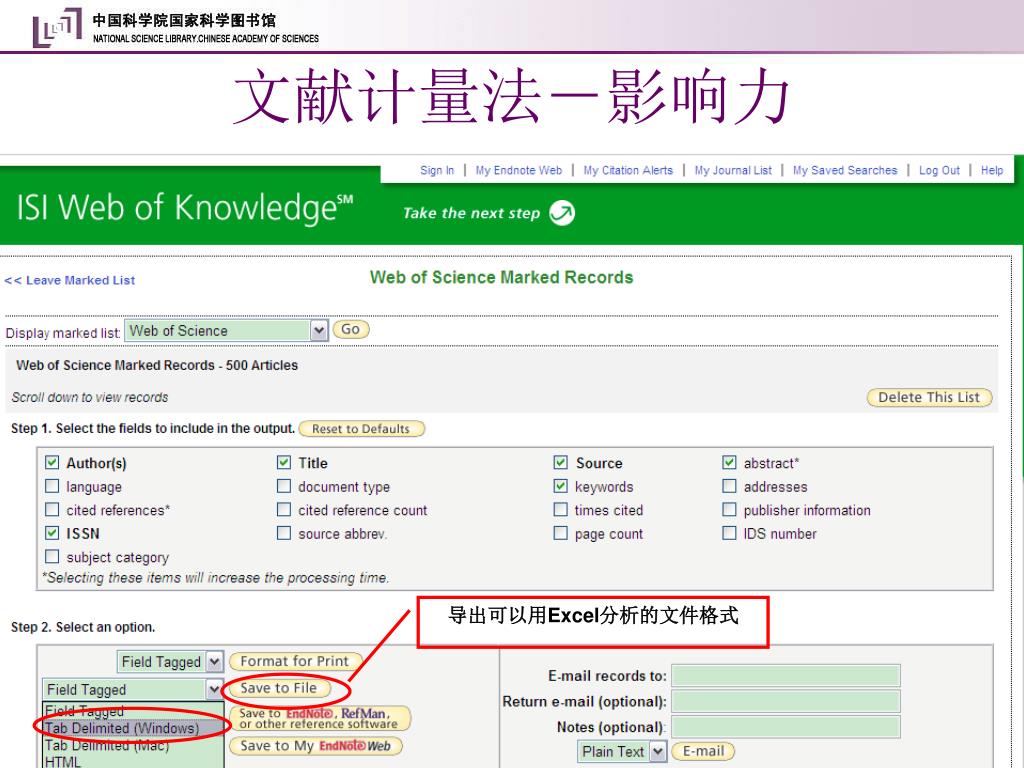
Task: Uncheck the abstract checkbox
Action: click(x=729, y=463)
